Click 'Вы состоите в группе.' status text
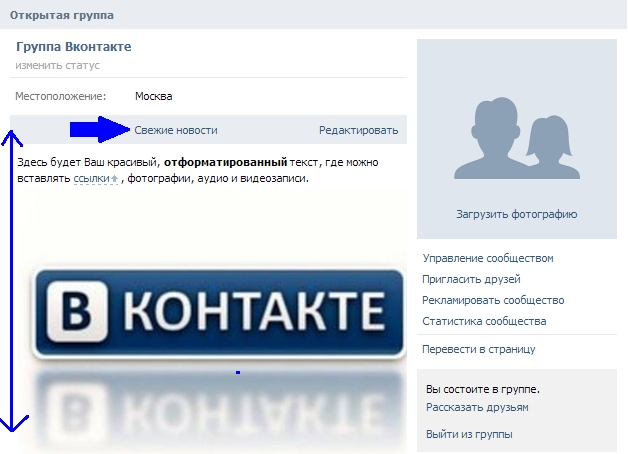Image resolution: width=628 pixels, height=454 pixels. (x=483, y=389)
